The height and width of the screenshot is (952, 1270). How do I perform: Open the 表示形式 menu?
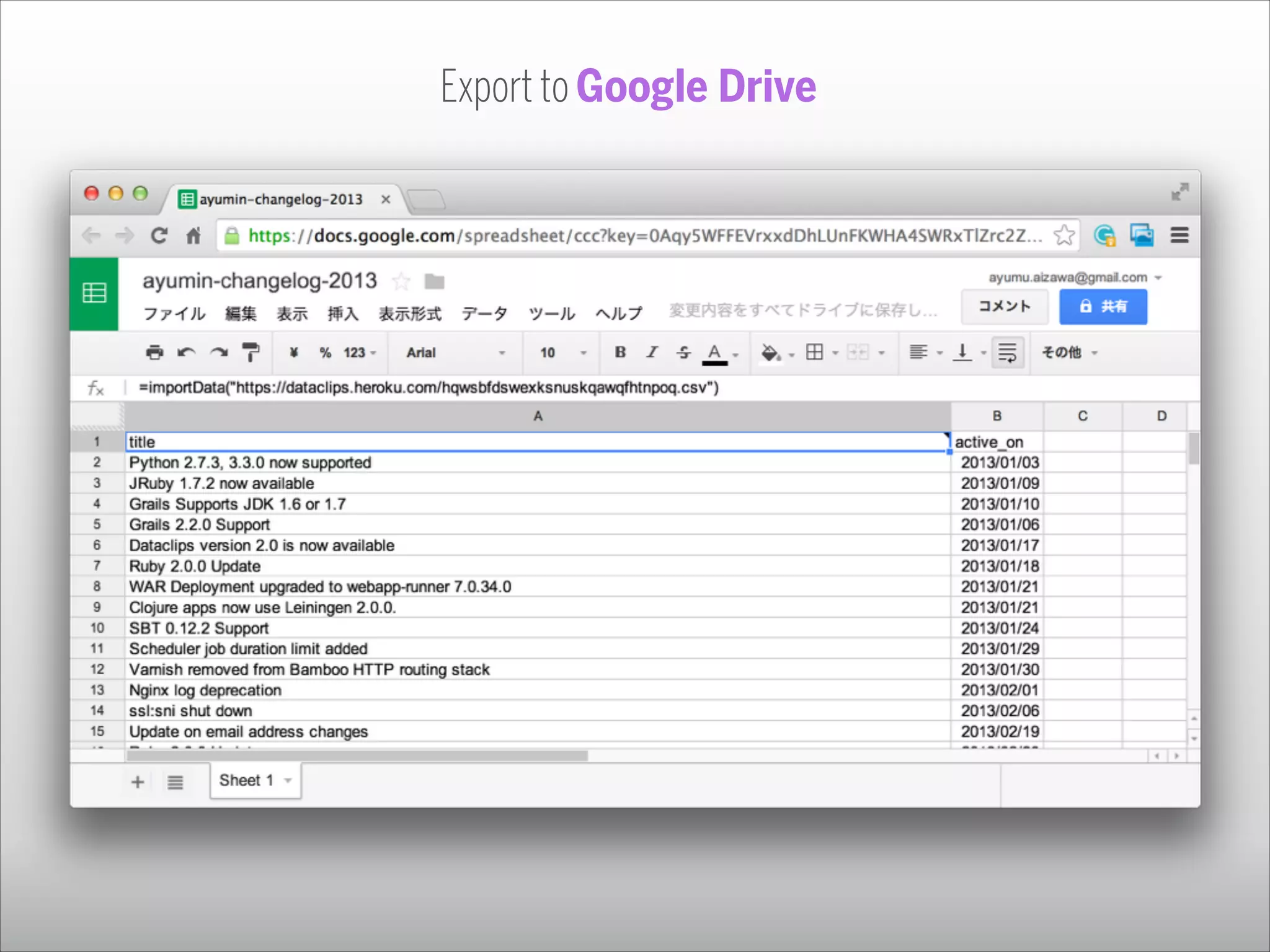pyautogui.click(x=410, y=314)
